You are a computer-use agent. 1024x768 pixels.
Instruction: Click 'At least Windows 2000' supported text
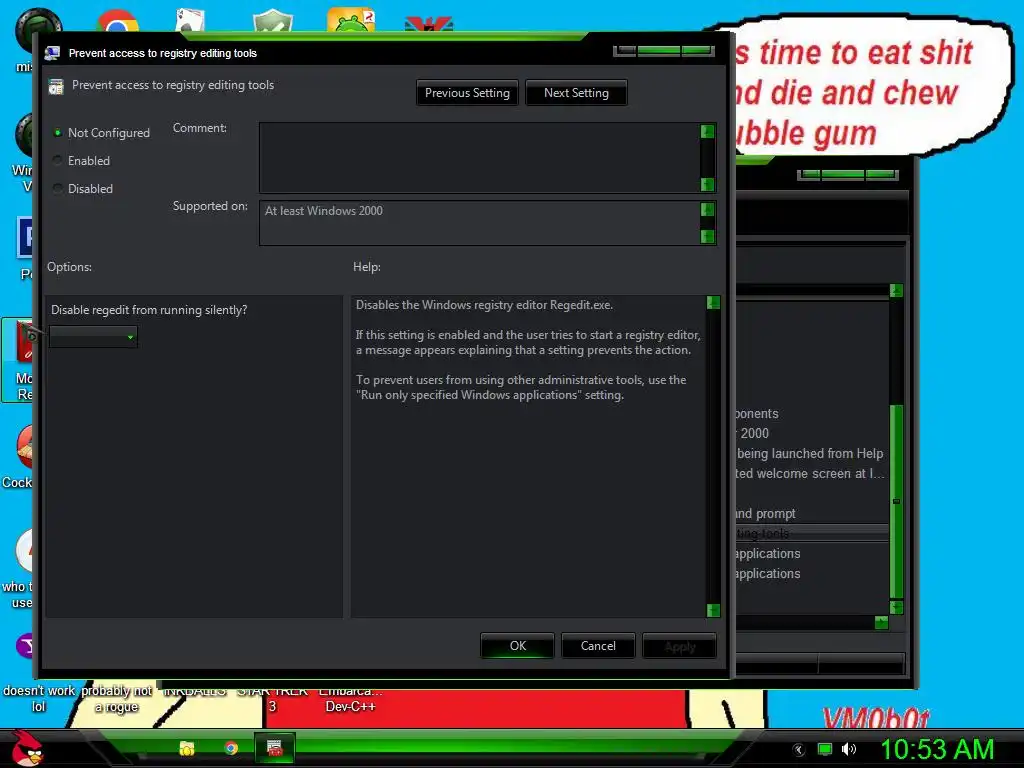click(324, 211)
